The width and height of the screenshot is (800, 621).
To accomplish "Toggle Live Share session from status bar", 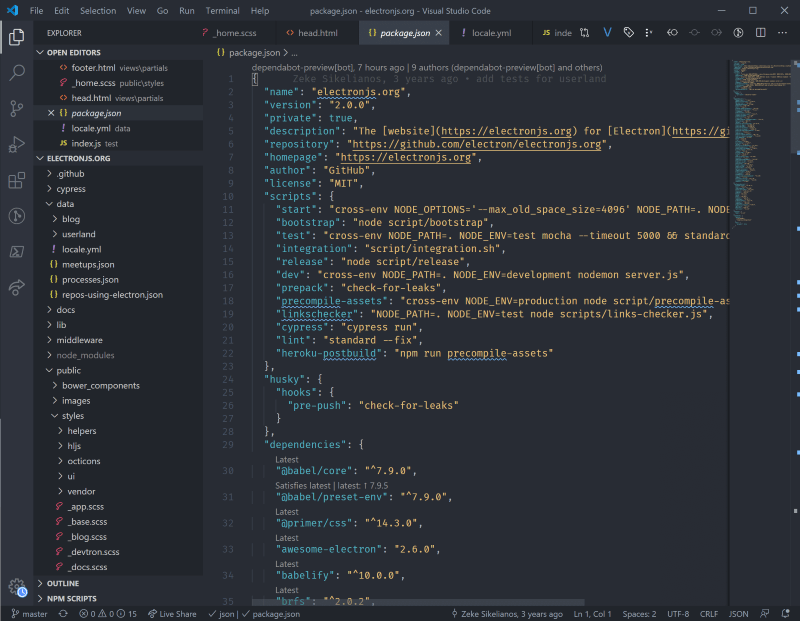I will [x=172, y=613].
